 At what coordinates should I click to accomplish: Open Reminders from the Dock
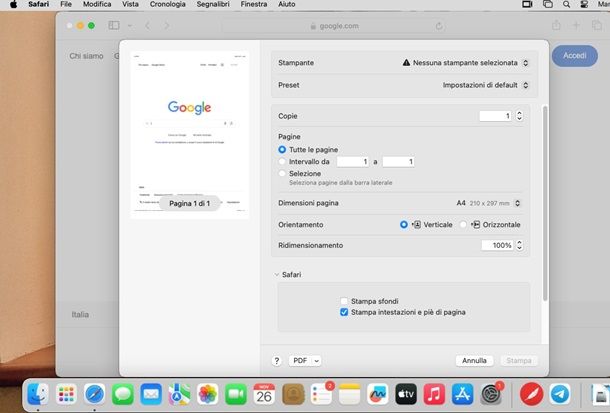[321, 394]
